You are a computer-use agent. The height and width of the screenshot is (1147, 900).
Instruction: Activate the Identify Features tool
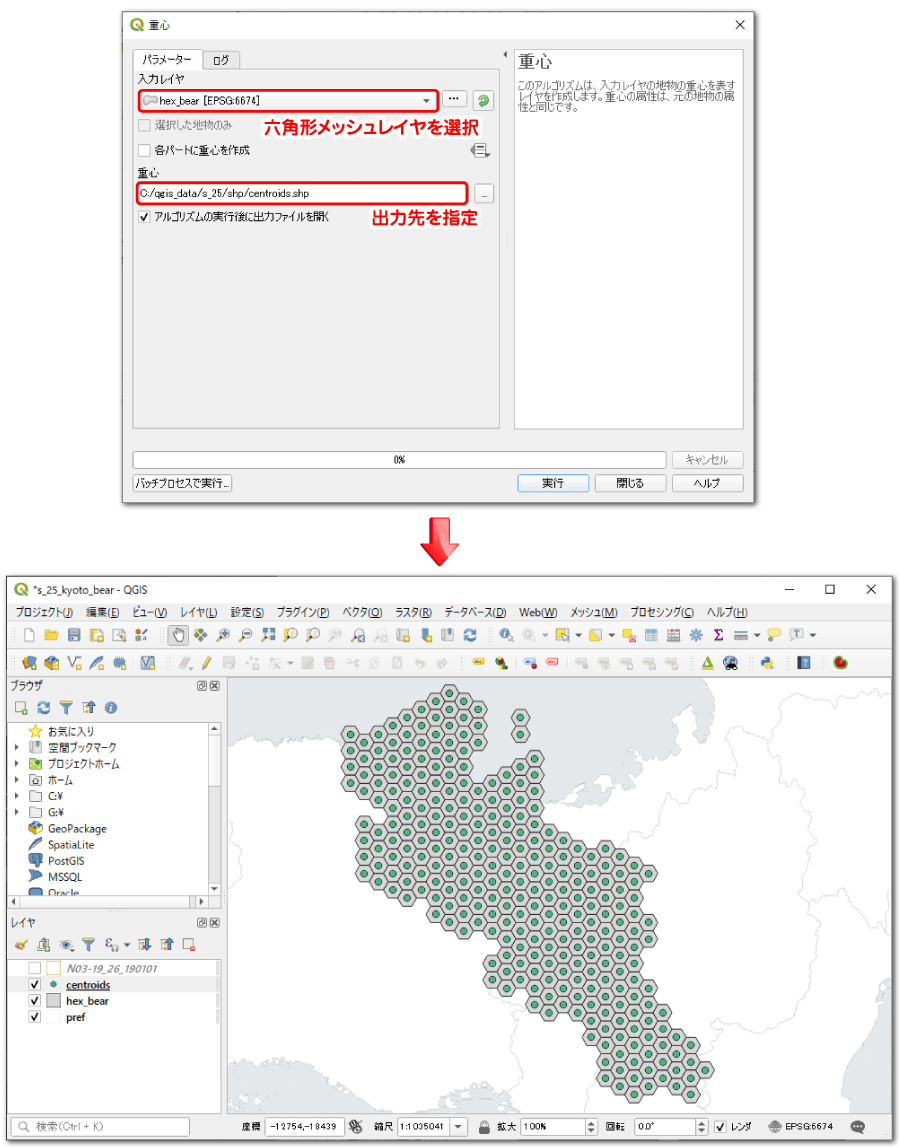pyautogui.click(x=506, y=635)
